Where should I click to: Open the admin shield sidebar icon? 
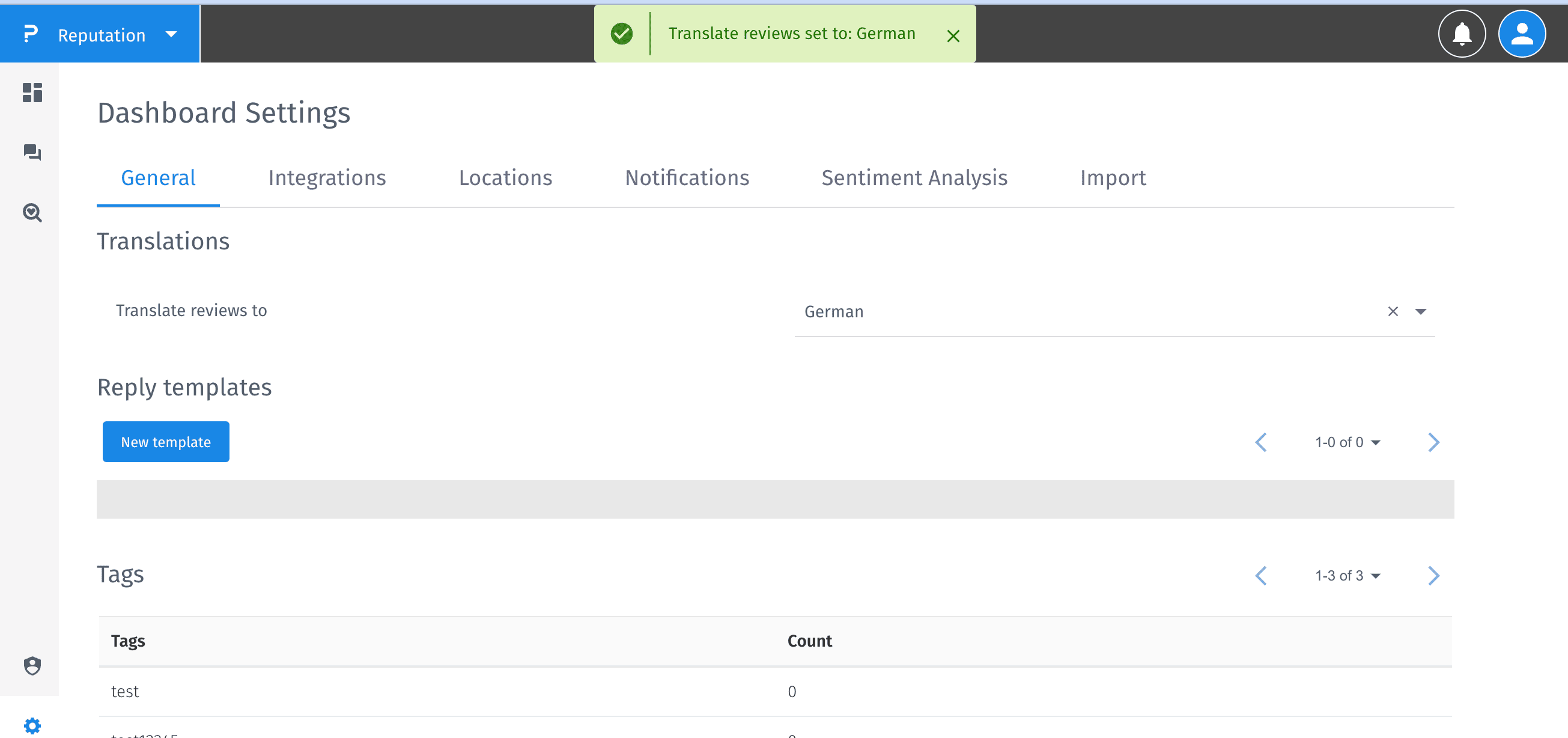pyautogui.click(x=32, y=665)
